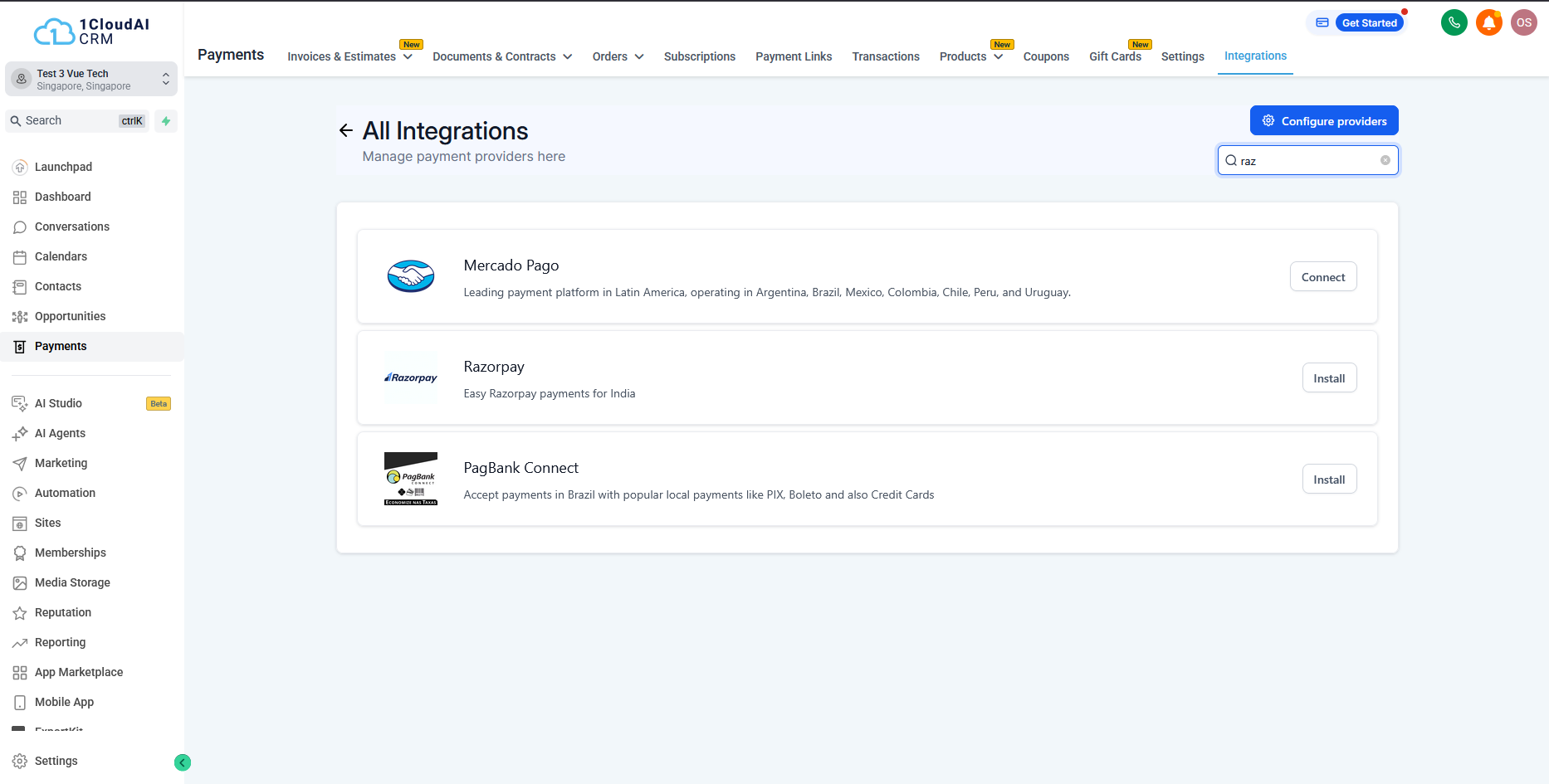The image size is (1549, 784).
Task: Open Mobile App in sidebar
Action: pos(64,702)
